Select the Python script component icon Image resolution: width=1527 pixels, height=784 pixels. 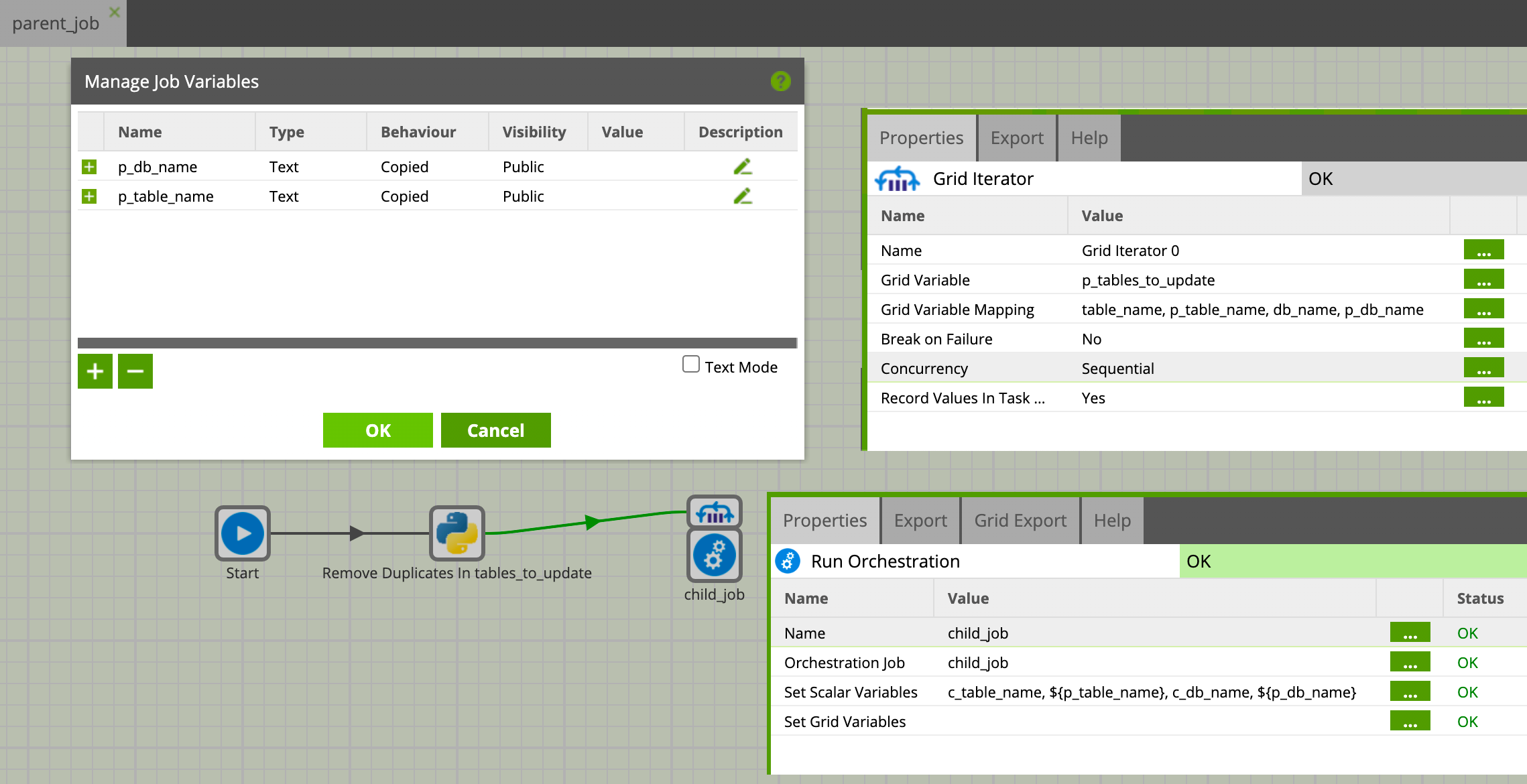point(456,533)
